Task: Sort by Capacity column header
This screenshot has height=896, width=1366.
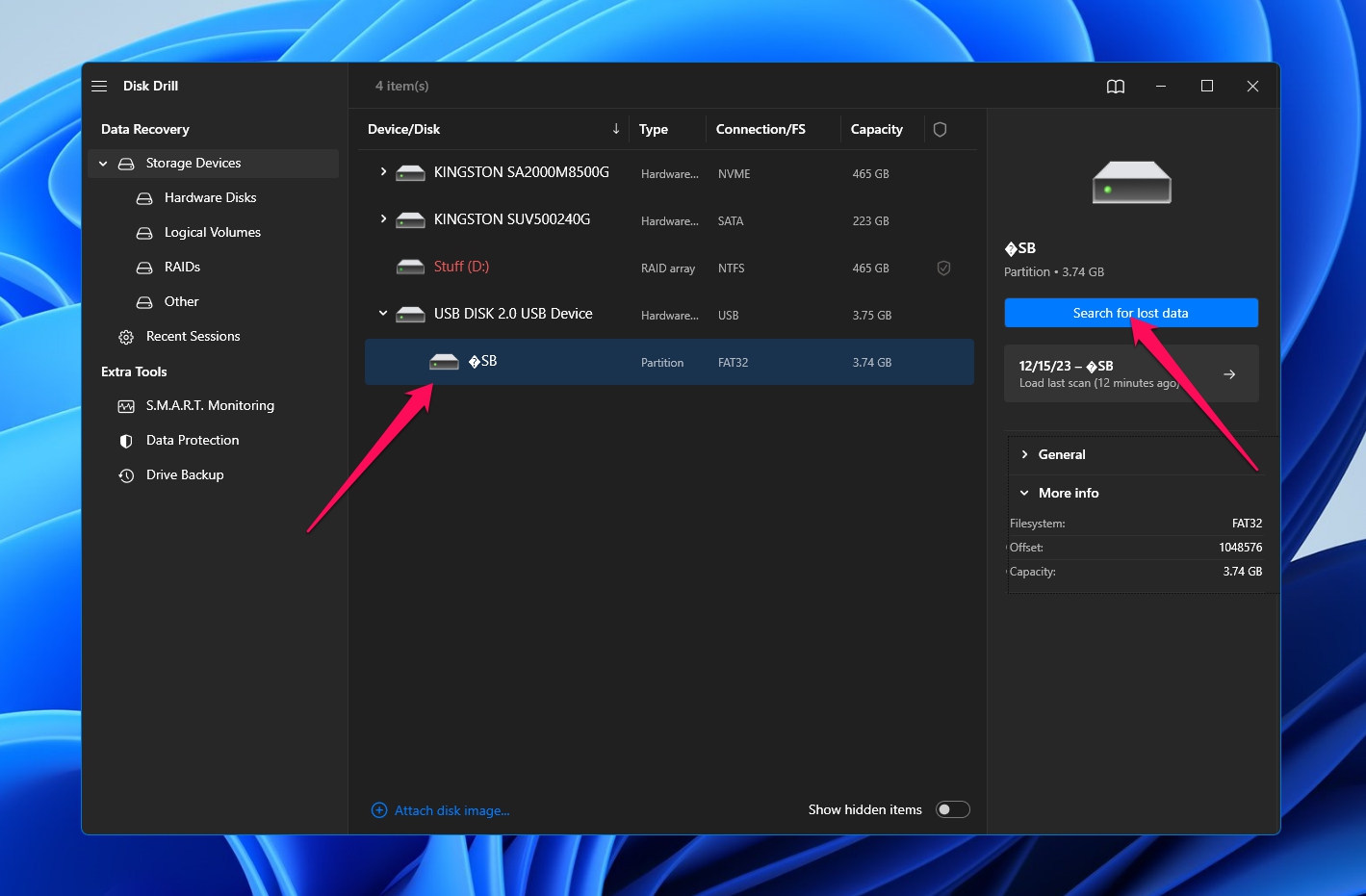Action: (877, 129)
